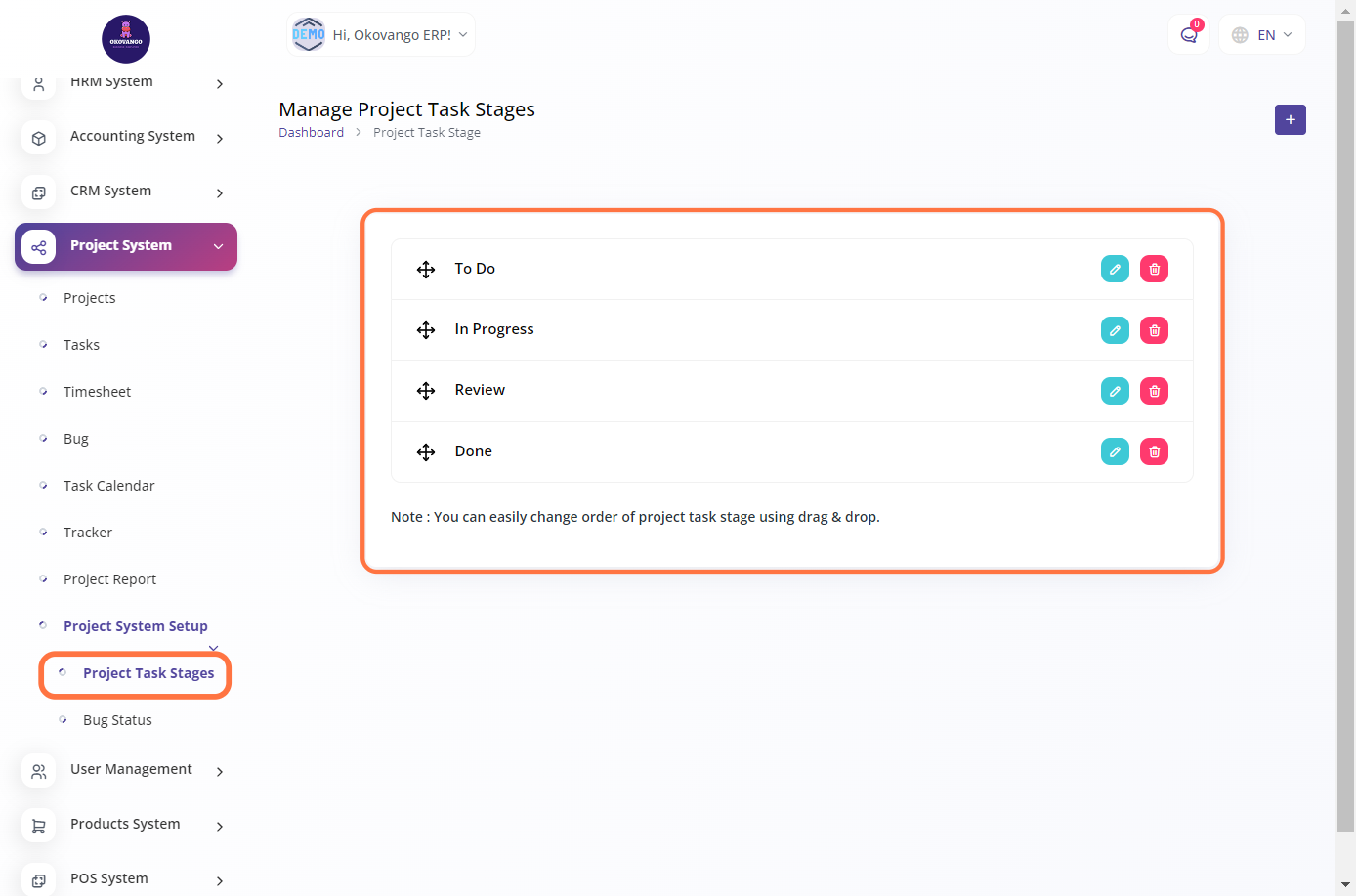Select Bug Status in sidebar

117,720
